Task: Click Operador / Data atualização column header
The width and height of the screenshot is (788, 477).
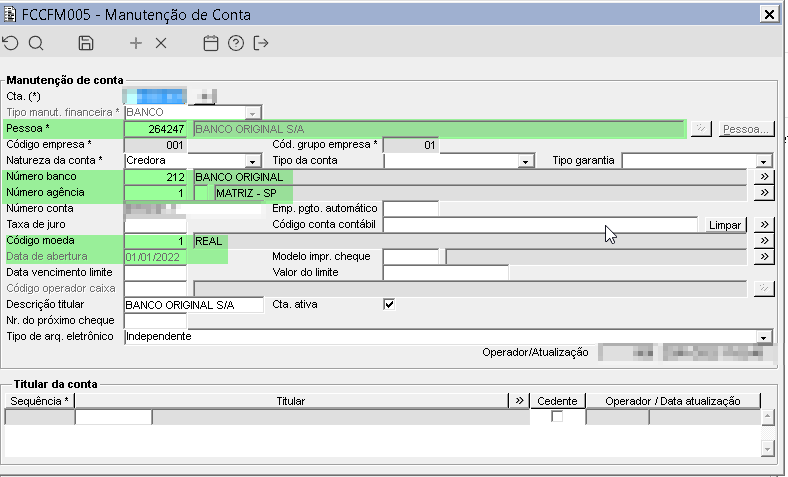Action: [673, 401]
